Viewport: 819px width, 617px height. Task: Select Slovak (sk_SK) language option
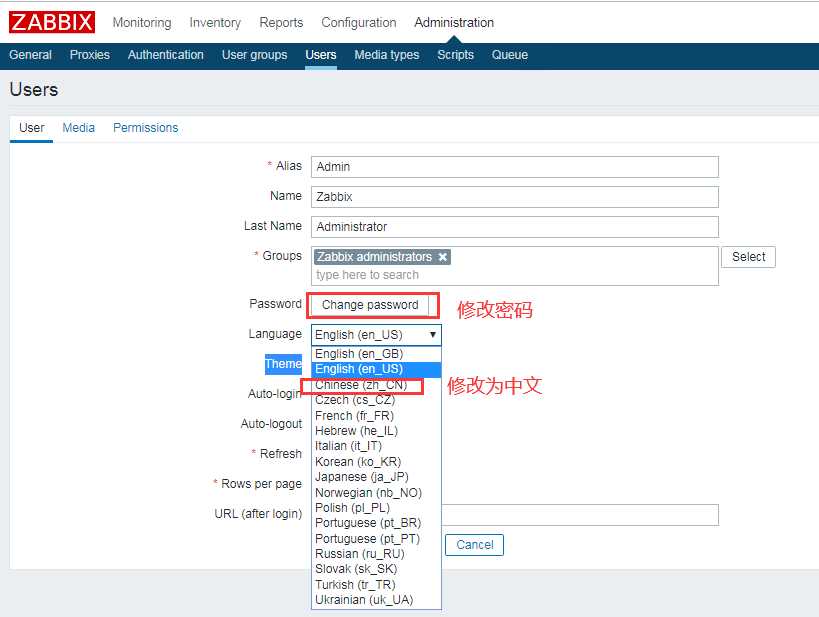pos(376,569)
